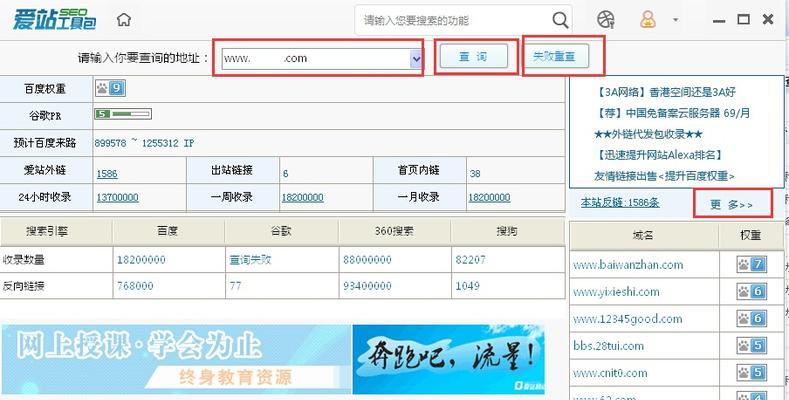Click the 域名 column header

point(643,235)
